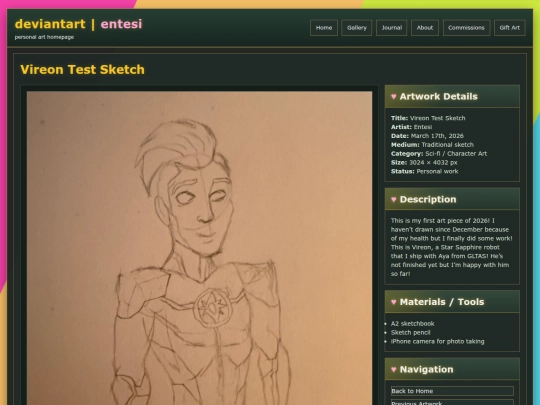Screen dimensions: 540x405
Task: Select the Artist: Entesi line
Action: tap(412, 127)
